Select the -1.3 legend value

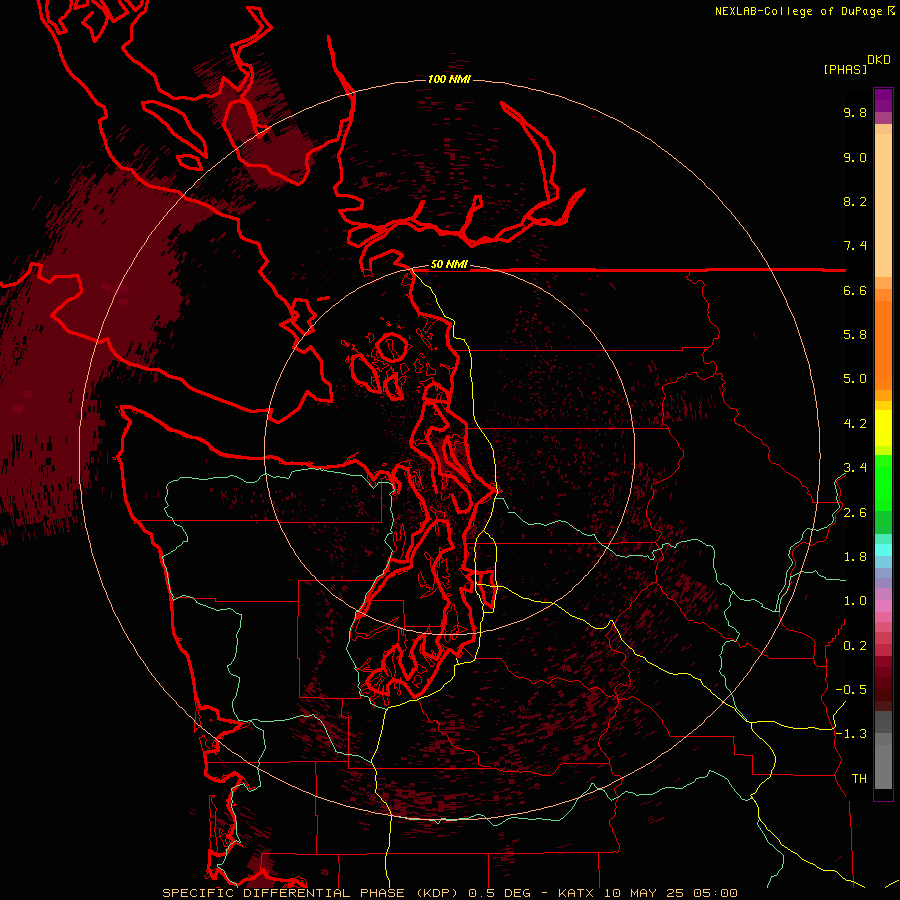point(851,734)
